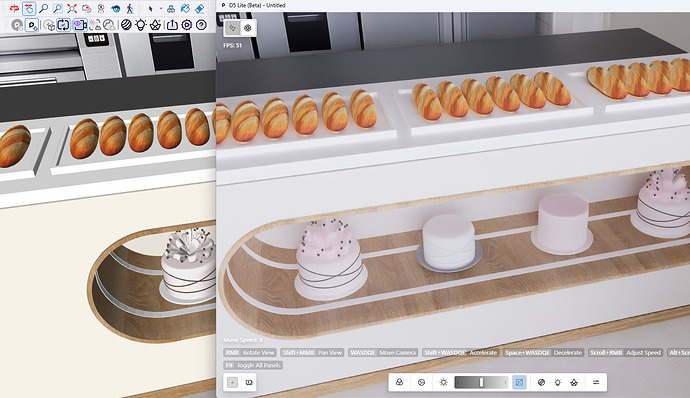This screenshot has width=690, height=398.
Task: Click the export upload icon
Action: (x=172, y=25)
